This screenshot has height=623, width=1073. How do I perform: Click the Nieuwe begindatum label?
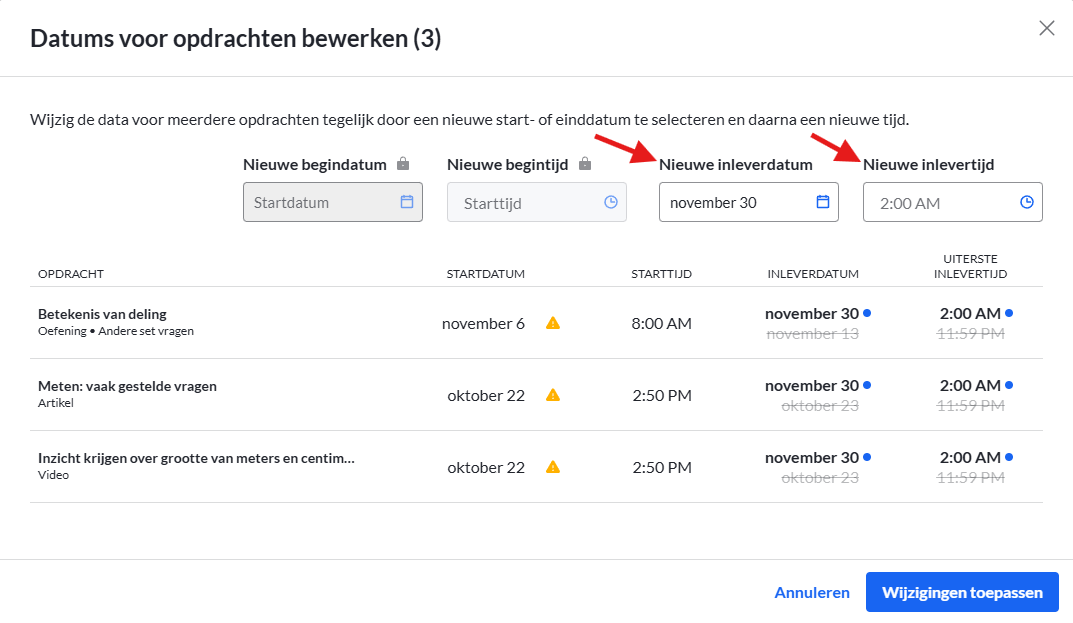[315, 164]
